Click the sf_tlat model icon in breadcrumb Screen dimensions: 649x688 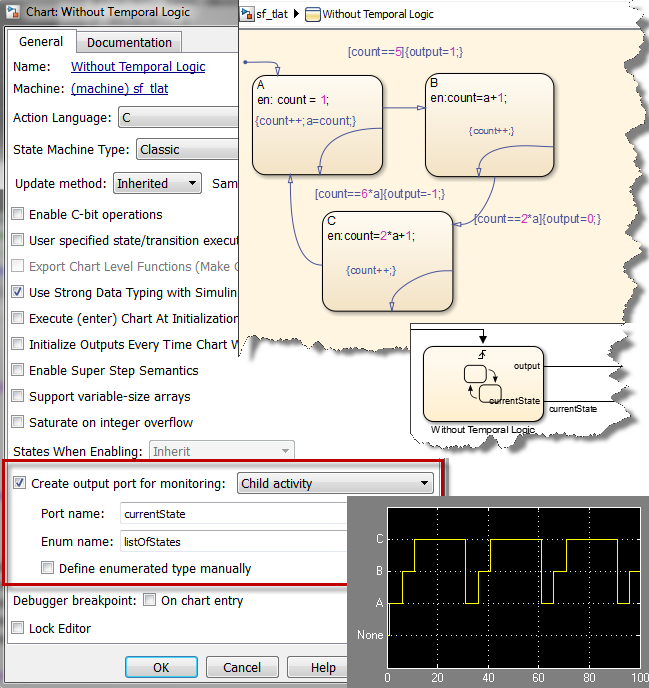(x=250, y=15)
